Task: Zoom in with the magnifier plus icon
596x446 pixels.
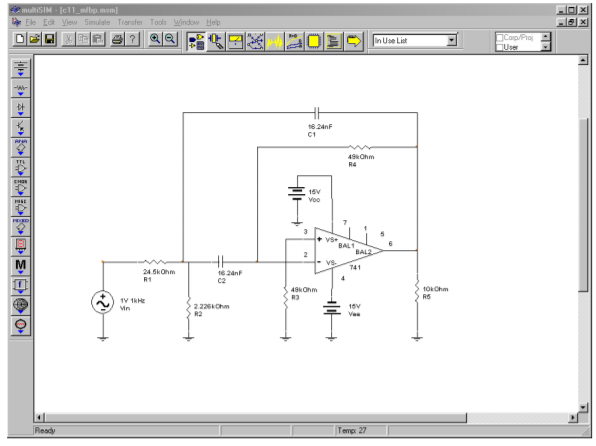Action: click(155, 39)
